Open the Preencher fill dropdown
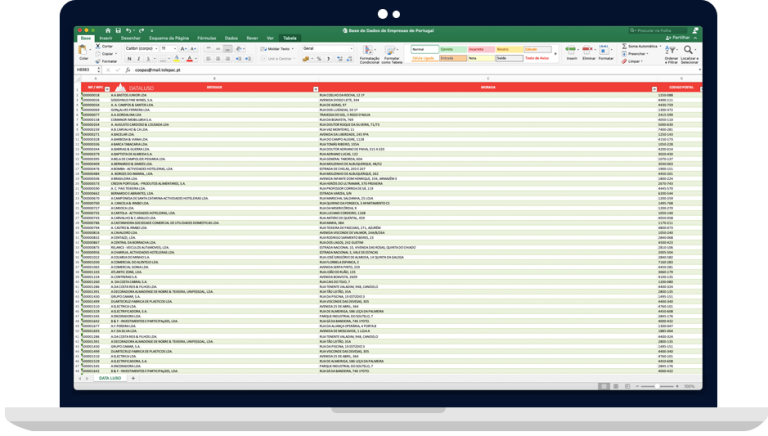 tap(635, 53)
